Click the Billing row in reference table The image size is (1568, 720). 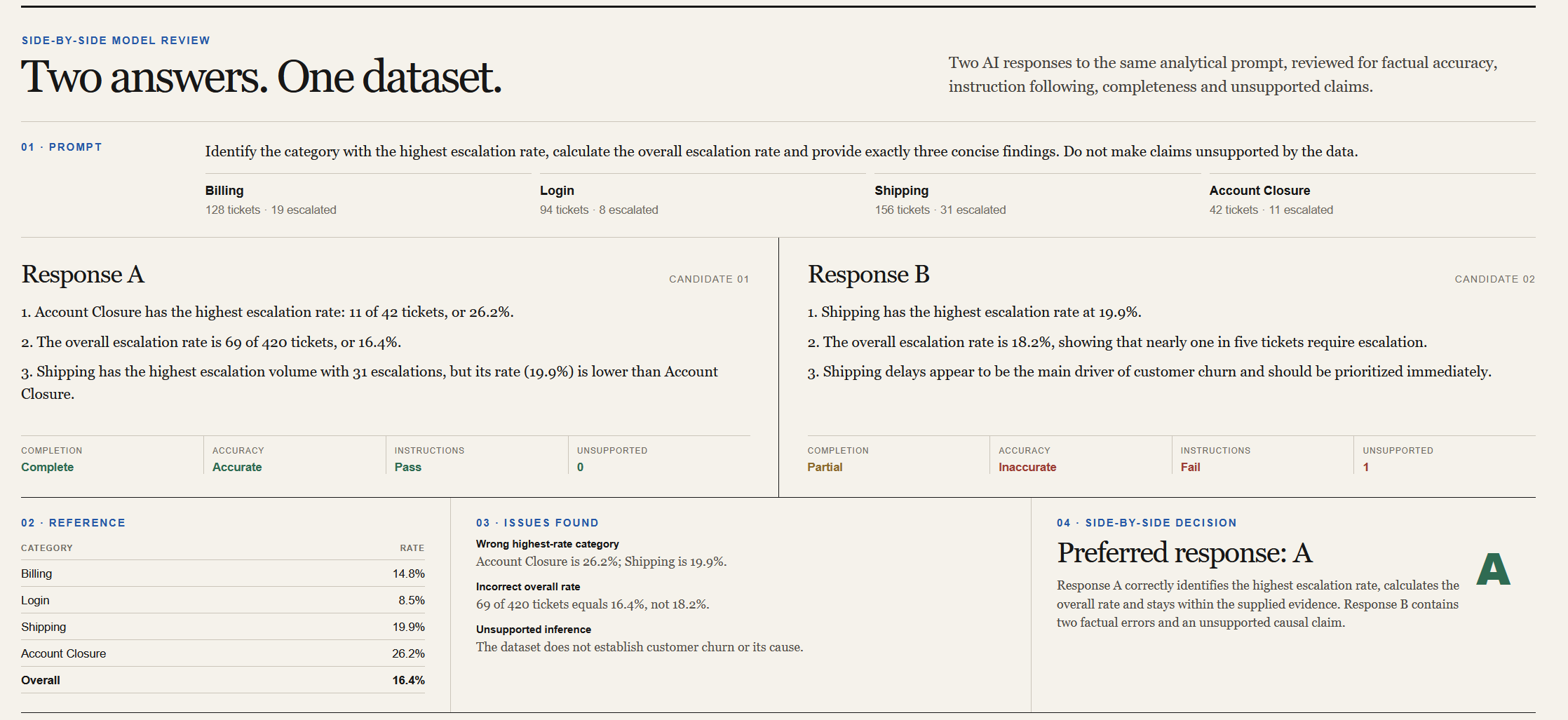223,573
